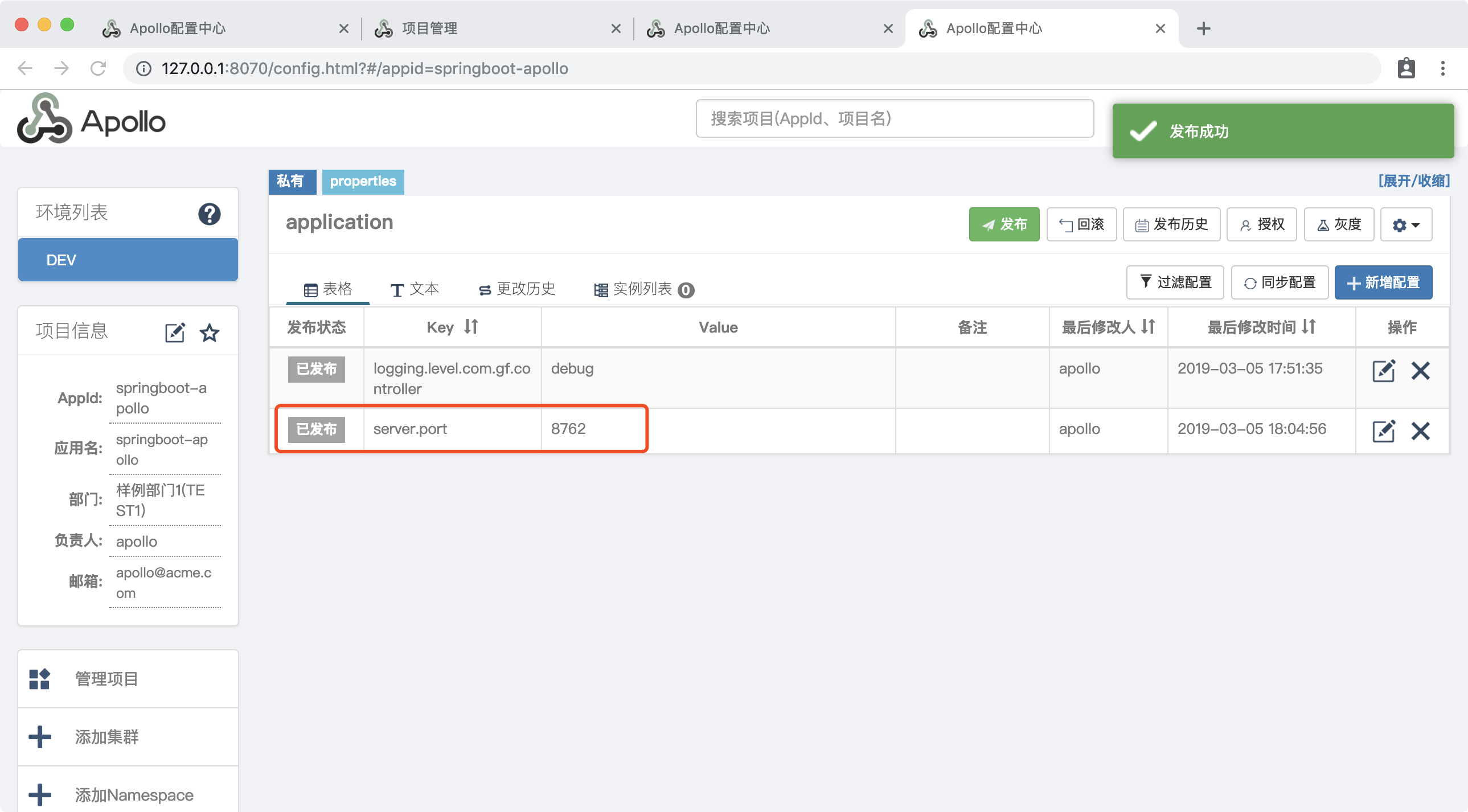Dismiss the green 发布成功 notification
The width and height of the screenshot is (1468, 812).
[1282, 131]
